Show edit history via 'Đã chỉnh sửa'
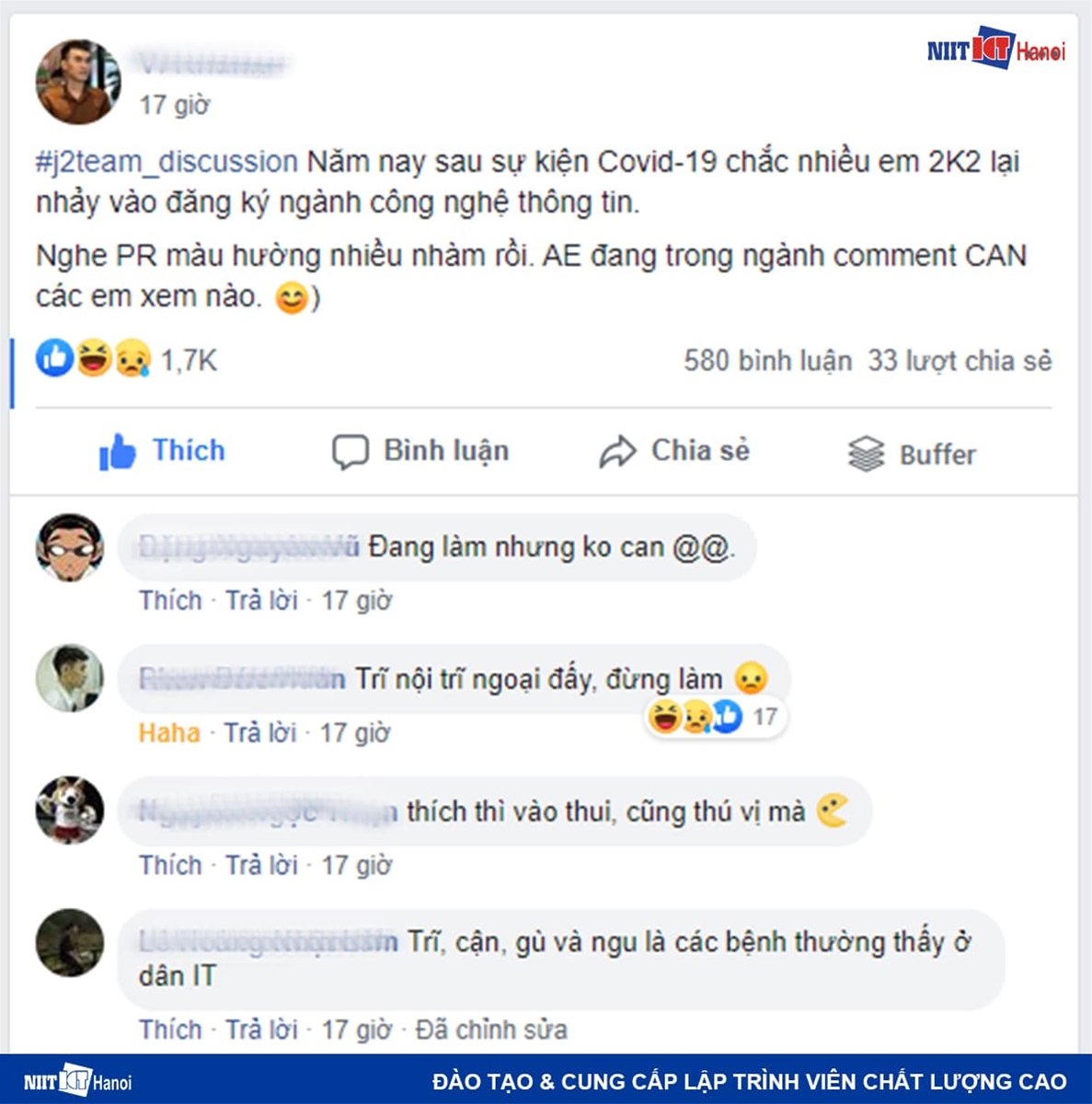 click(491, 1029)
